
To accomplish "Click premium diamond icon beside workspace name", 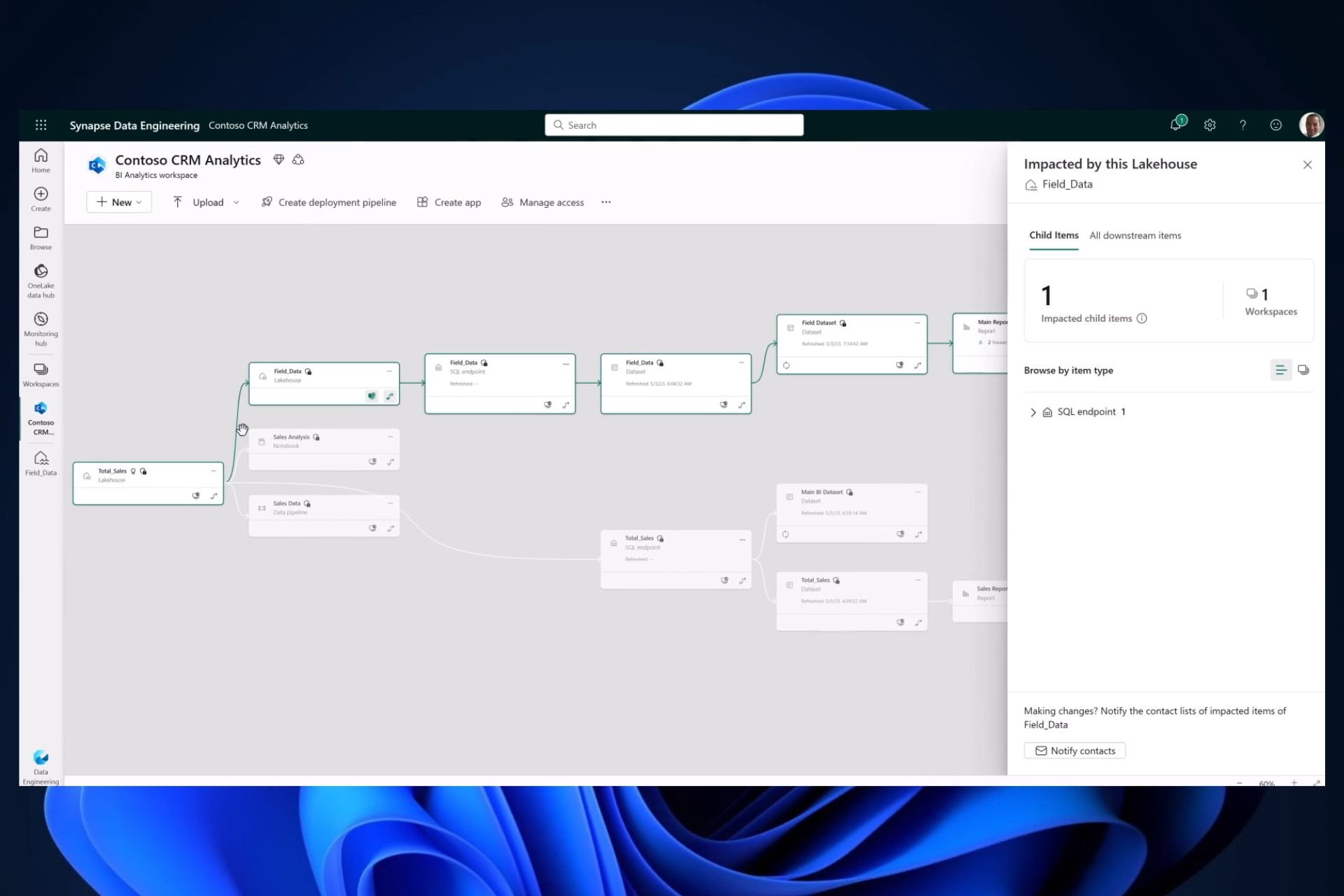I will click(279, 160).
